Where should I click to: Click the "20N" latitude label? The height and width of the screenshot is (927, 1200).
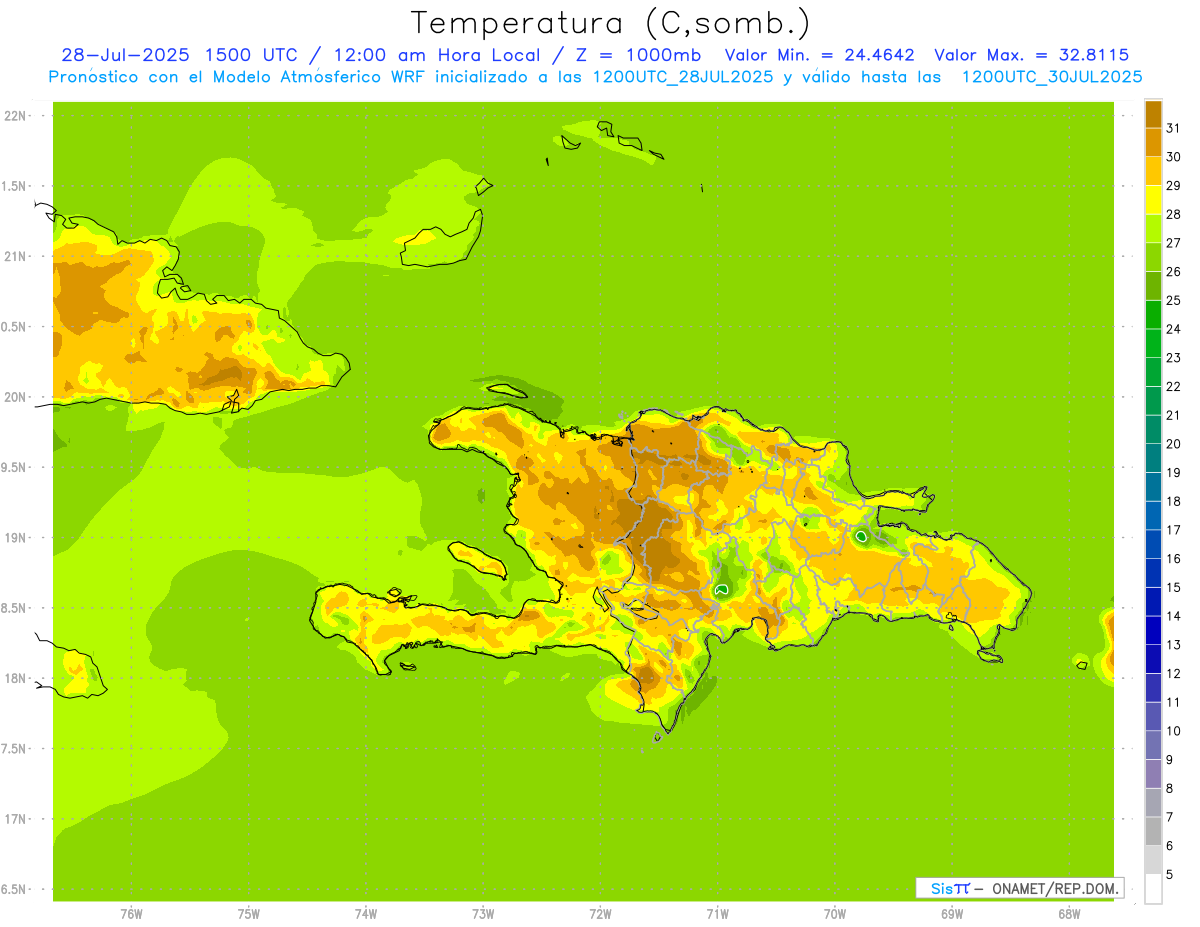point(15,397)
